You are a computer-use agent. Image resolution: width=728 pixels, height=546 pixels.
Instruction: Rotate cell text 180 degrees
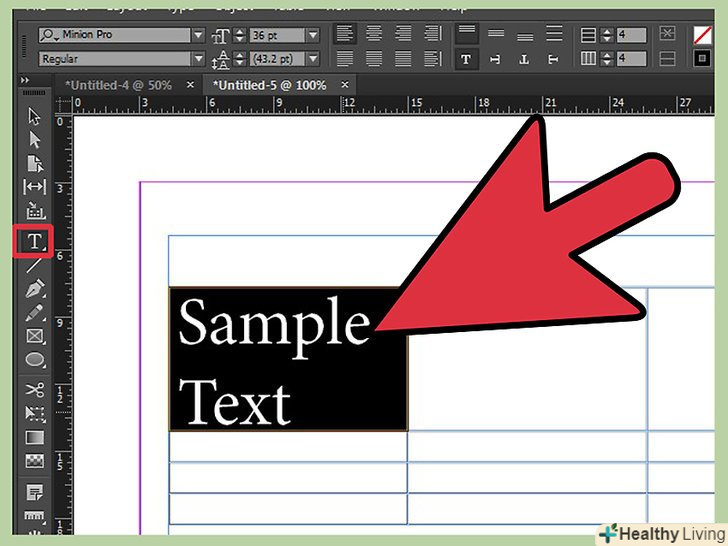[525, 59]
